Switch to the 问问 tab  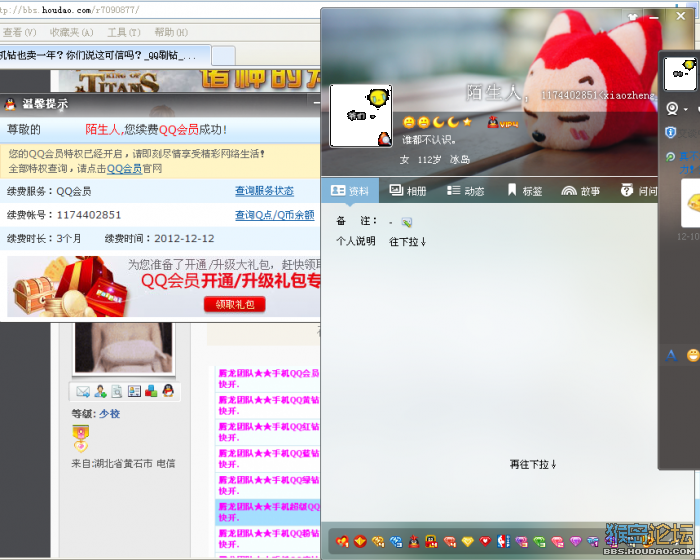click(639, 191)
